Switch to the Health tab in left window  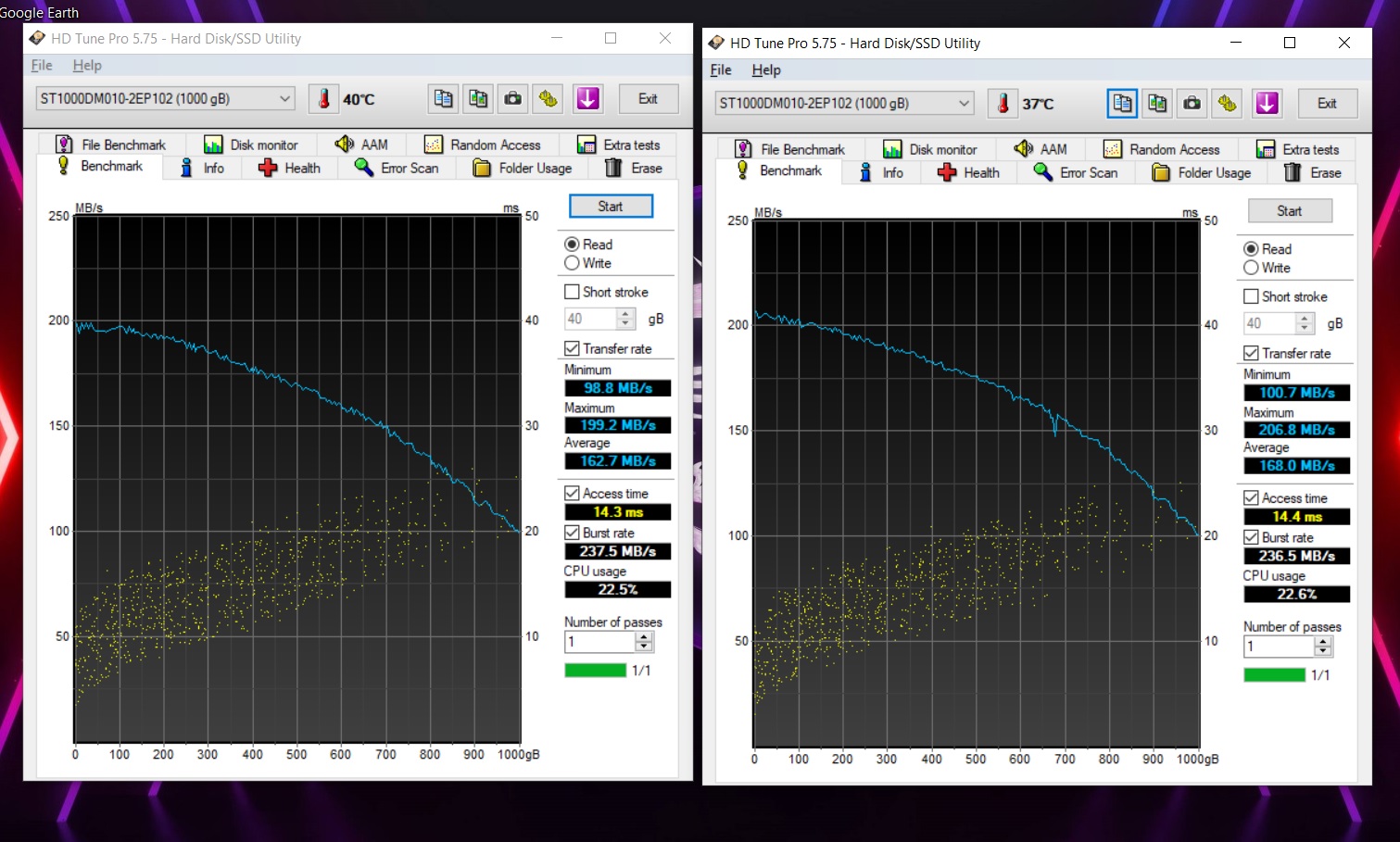click(x=290, y=168)
